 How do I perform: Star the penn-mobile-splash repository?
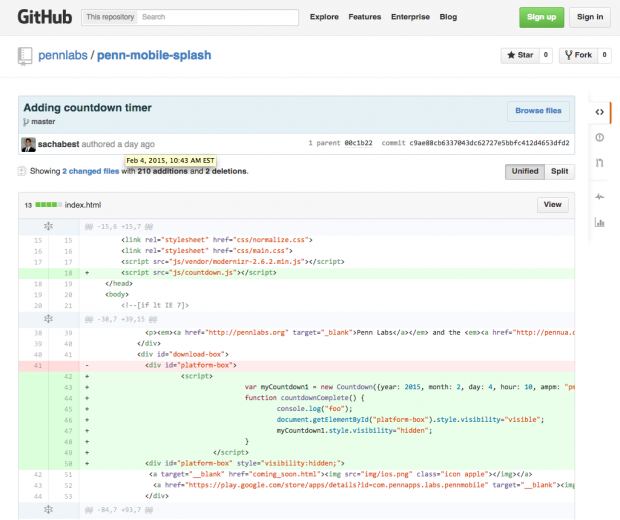coord(520,55)
